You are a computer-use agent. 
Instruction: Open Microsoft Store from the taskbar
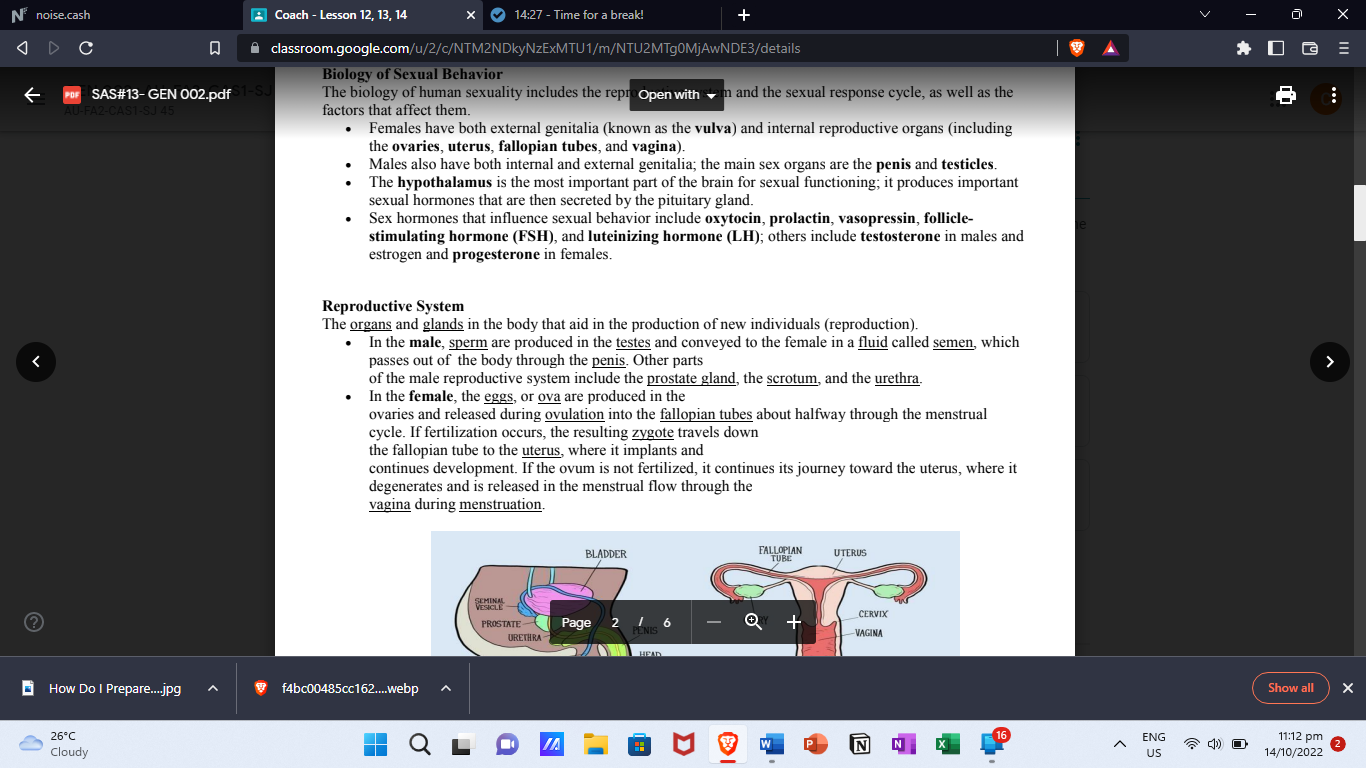[x=640, y=744]
